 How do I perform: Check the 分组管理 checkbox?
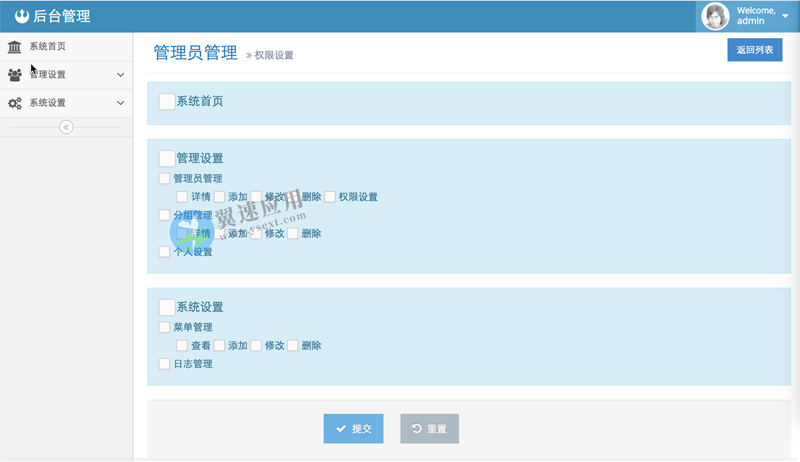pyautogui.click(x=164, y=215)
